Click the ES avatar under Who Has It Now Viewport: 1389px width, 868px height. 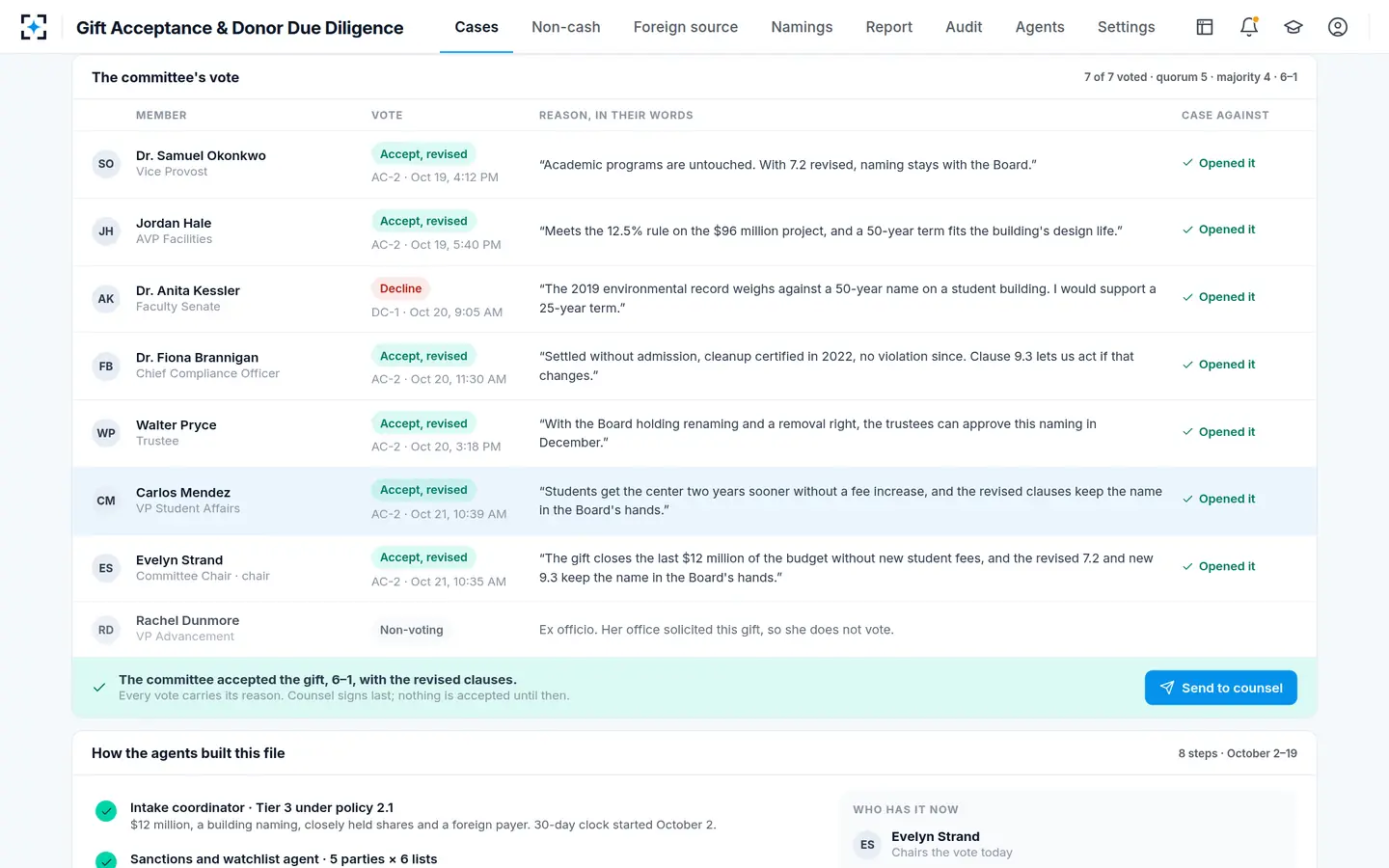click(x=867, y=845)
